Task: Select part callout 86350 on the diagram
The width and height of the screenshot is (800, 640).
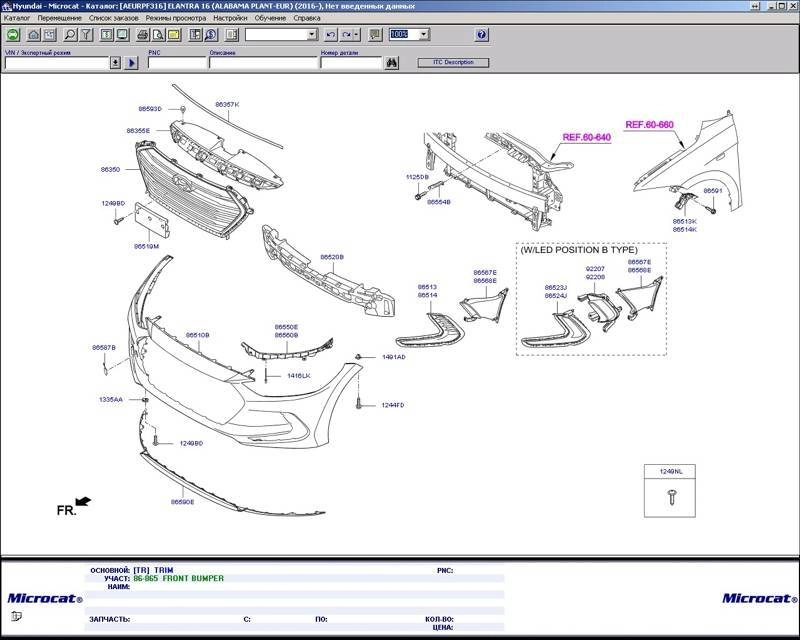Action: point(110,169)
